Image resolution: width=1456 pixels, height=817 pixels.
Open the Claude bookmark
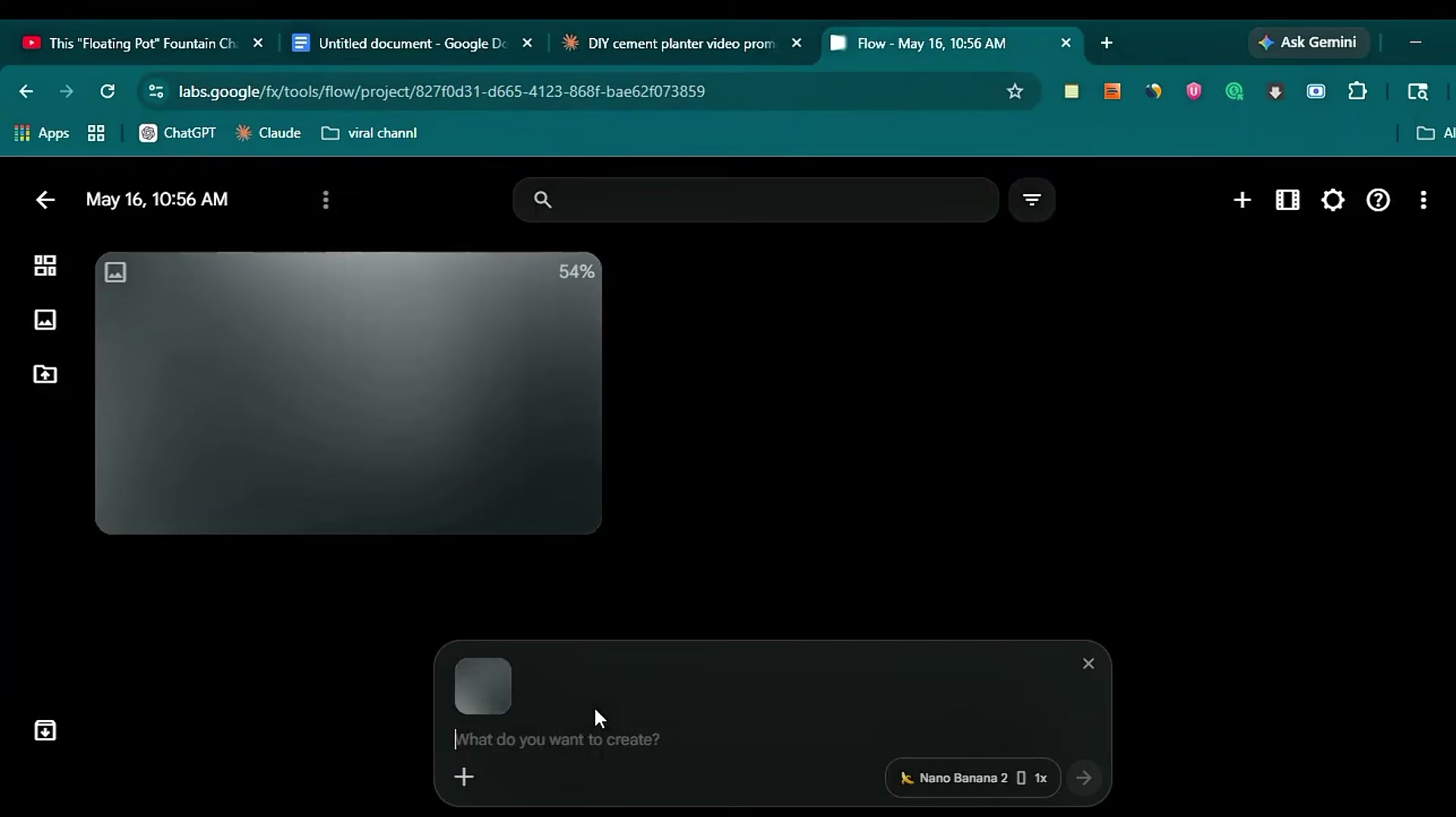(268, 133)
